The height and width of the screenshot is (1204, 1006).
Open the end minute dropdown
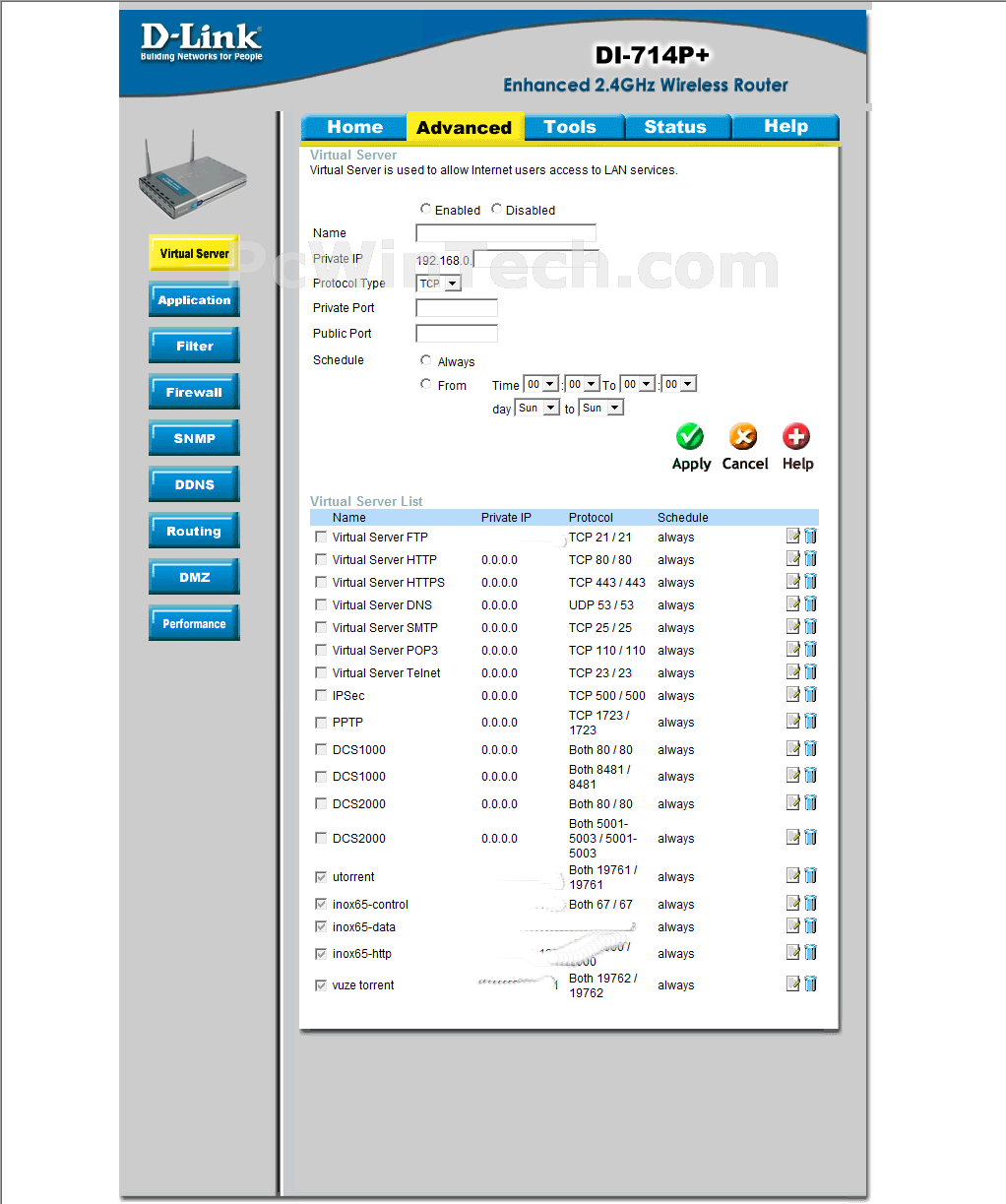pos(678,384)
